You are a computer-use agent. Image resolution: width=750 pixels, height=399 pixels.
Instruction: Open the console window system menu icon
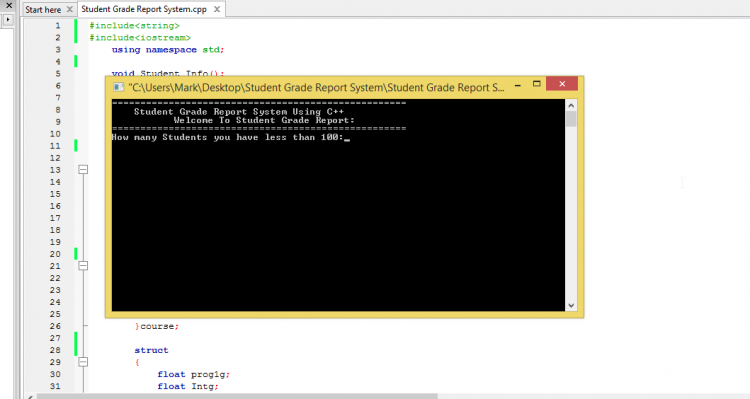(118, 87)
